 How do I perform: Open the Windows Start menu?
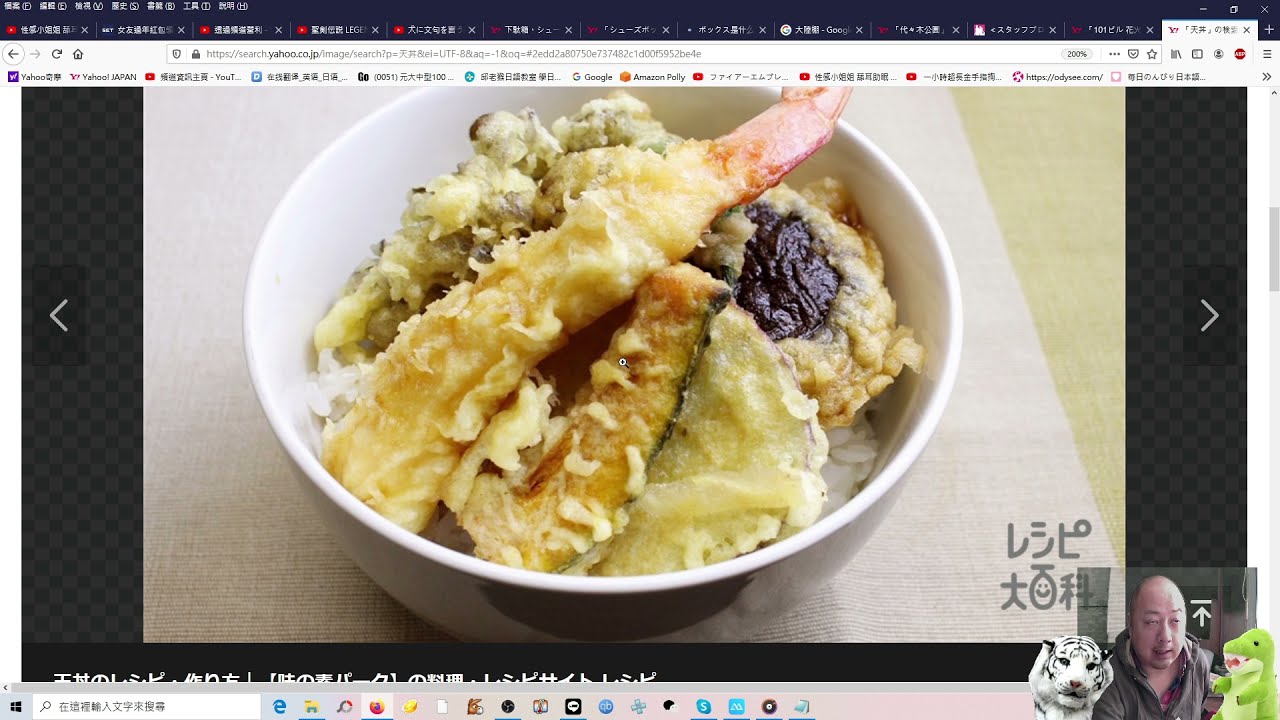16,706
